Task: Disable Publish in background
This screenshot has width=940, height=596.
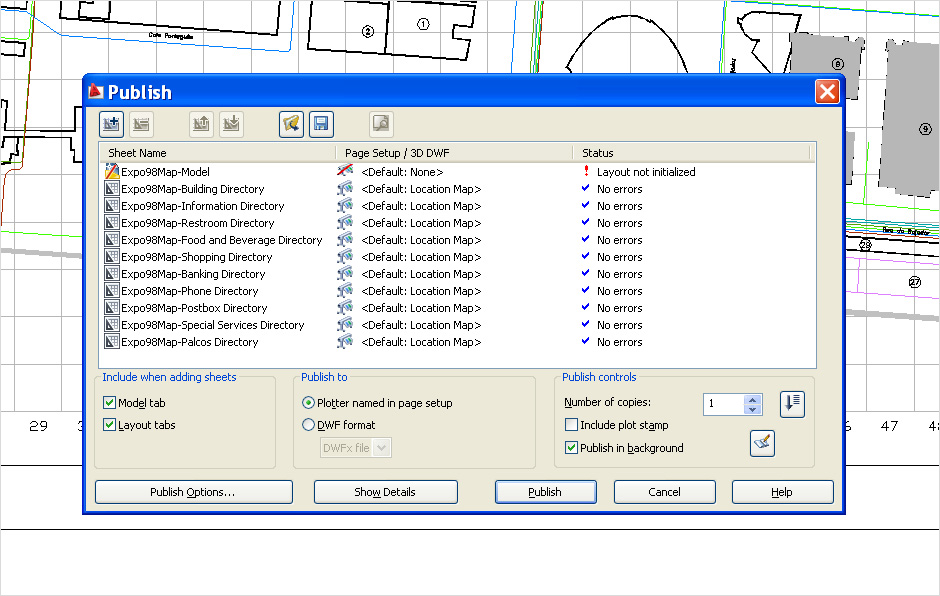Action: point(571,448)
